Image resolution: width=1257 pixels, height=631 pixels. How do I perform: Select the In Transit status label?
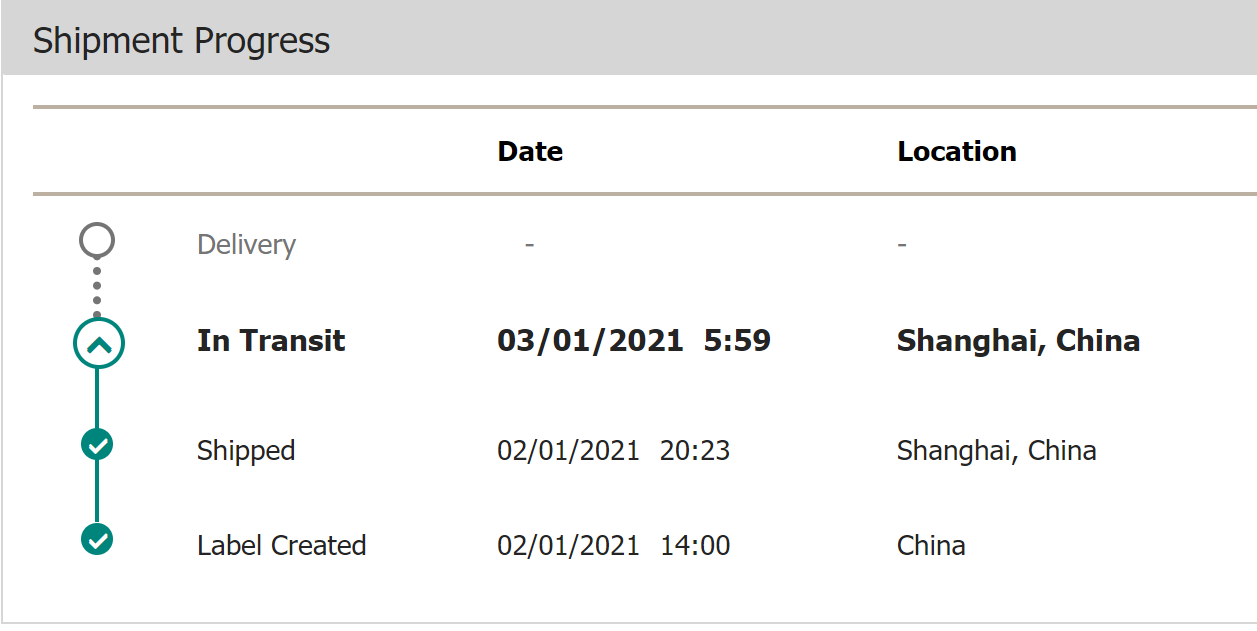pos(271,341)
